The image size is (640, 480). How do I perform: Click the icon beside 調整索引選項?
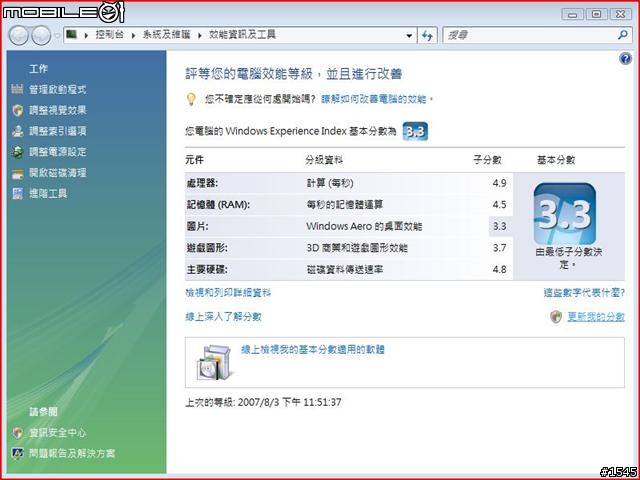coord(17,131)
